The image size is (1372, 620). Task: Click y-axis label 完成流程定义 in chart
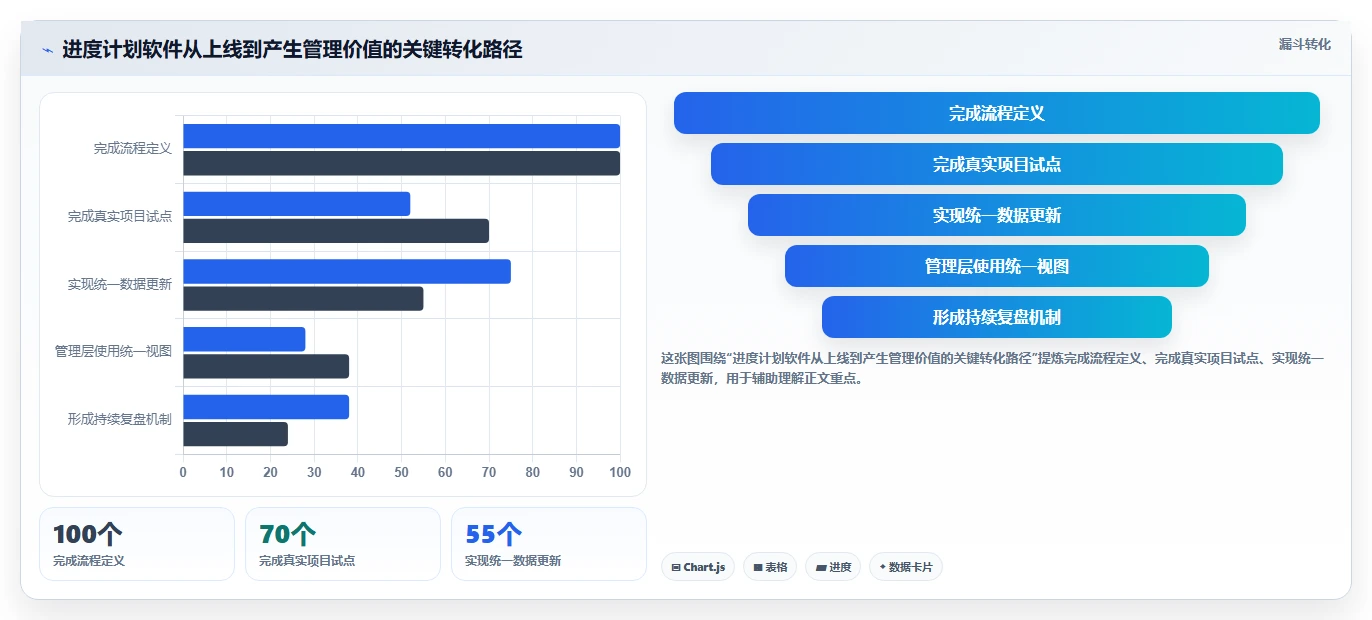pos(133,149)
